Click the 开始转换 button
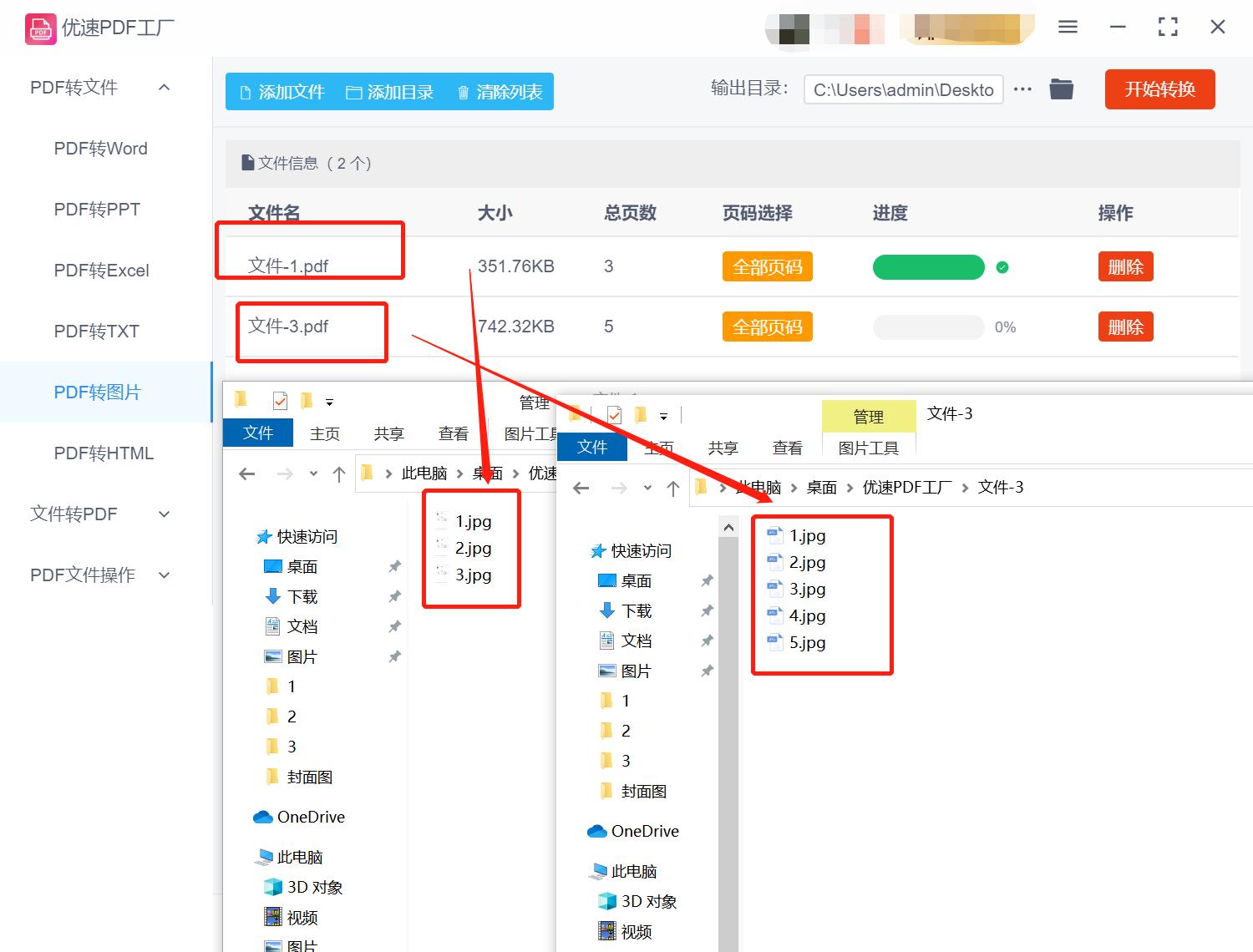The height and width of the screenshot is (952, 1253). pyautogui.click(x=1159, y=89)
